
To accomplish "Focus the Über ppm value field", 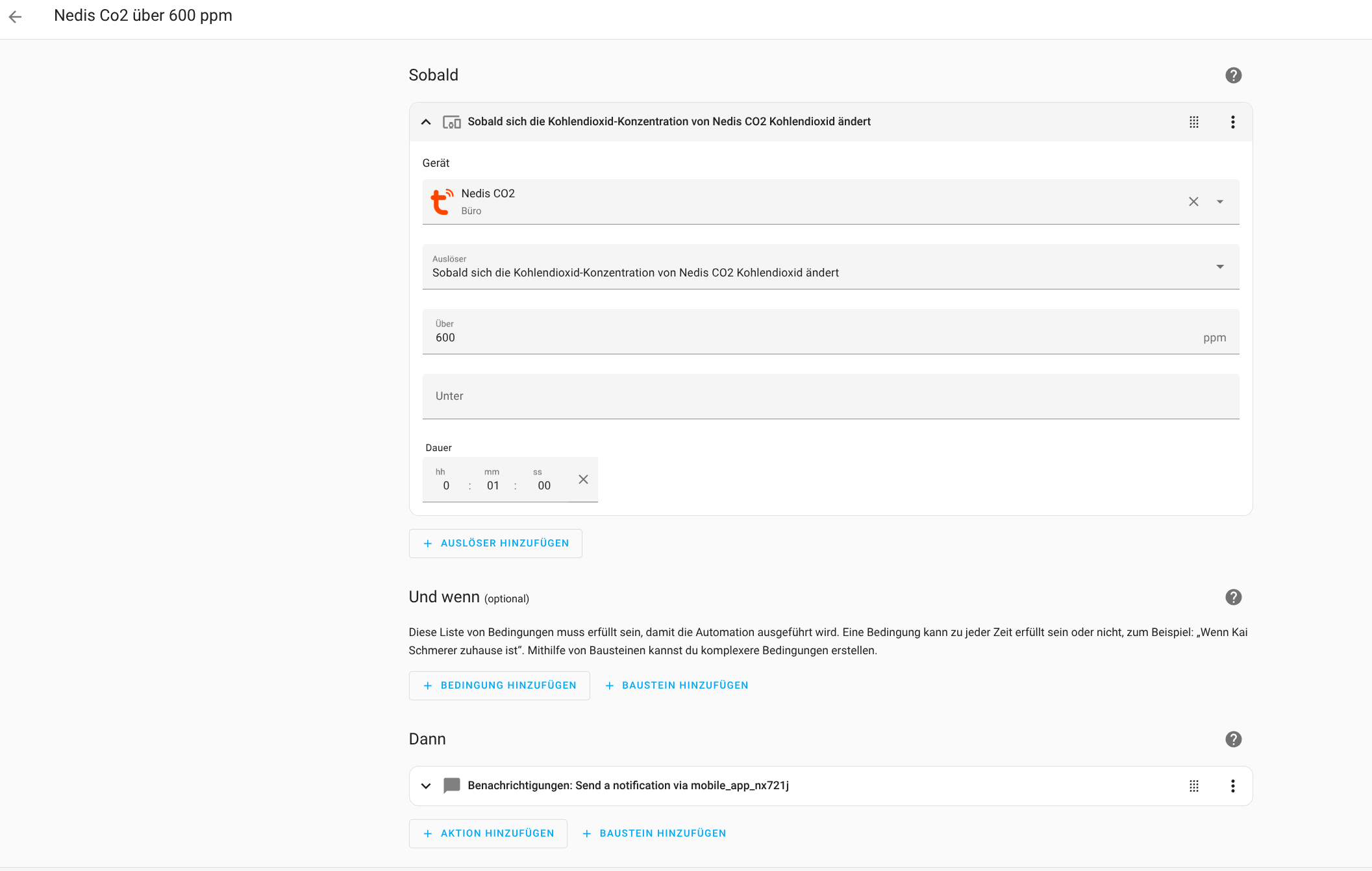I will tap(830, 332).
